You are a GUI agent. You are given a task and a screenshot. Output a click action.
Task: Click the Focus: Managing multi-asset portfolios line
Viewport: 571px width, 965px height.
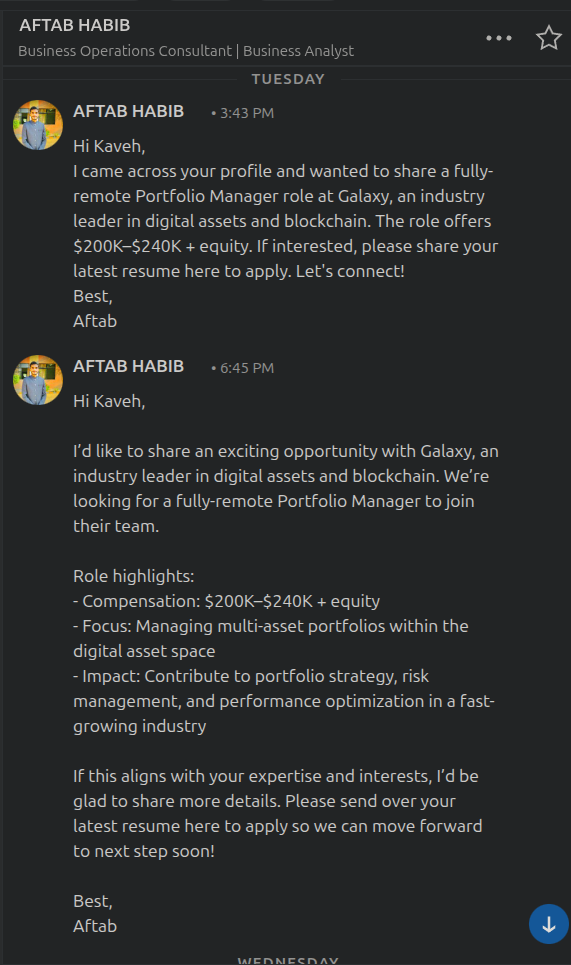coord(271,639)
